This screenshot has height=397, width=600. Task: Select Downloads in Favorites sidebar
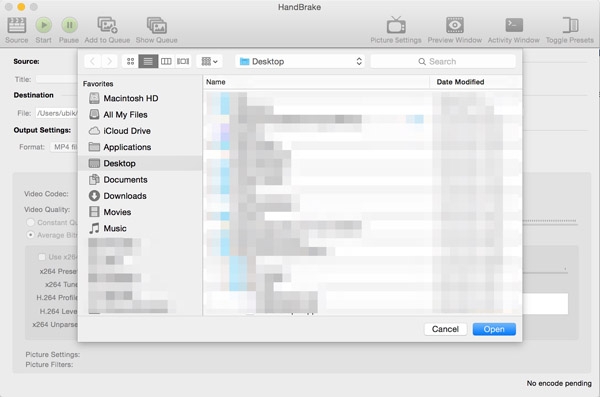click(x=140, y=196)
